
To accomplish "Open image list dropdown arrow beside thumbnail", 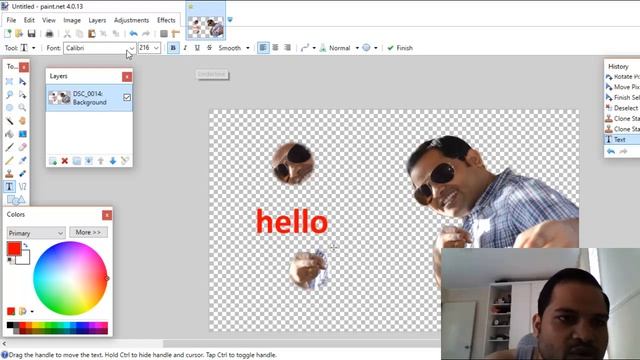I will tap(230, 20).
